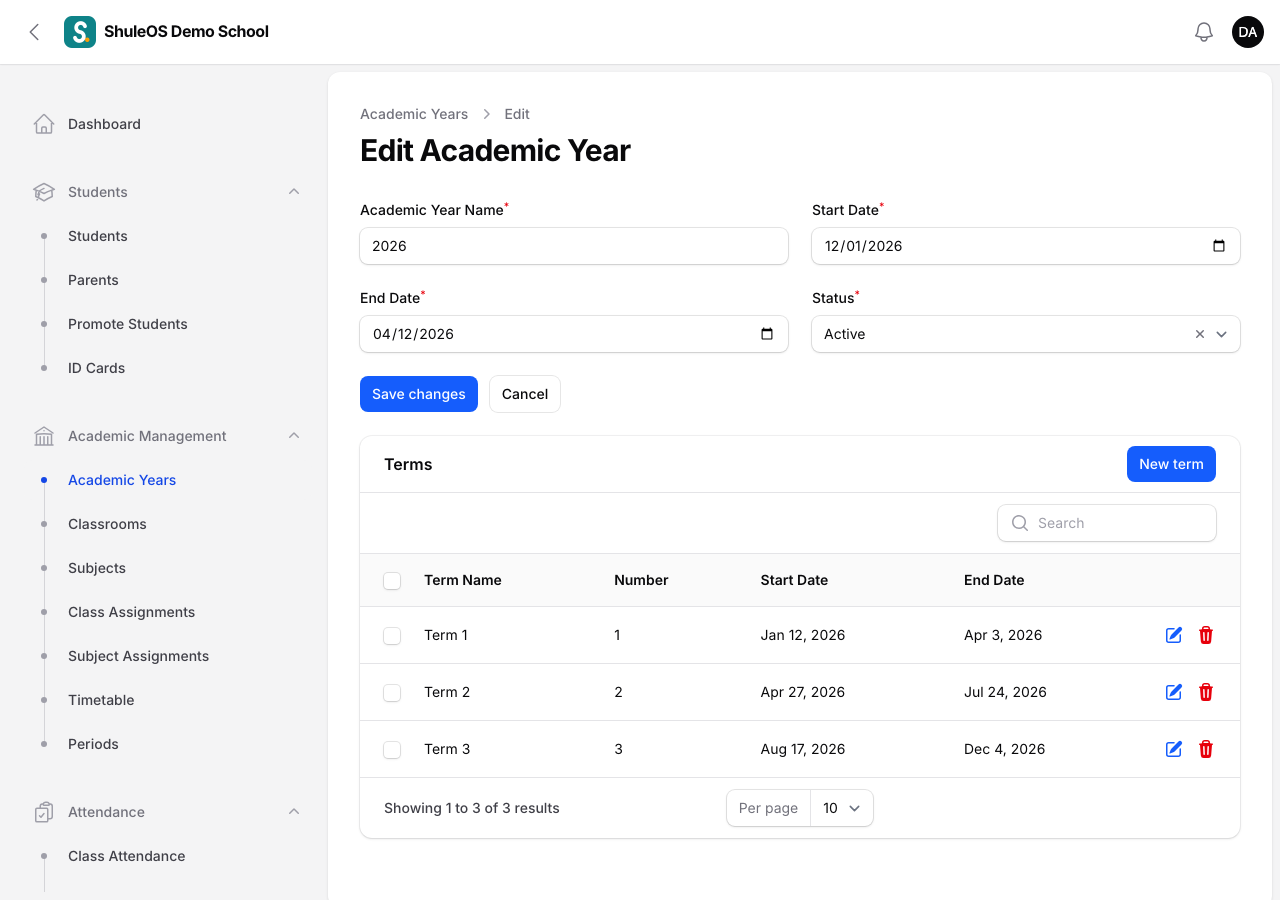The height and width of the screenshot is (900, 1280).
Task: Edit Term 1 using the pencil icon
Action: 1174,635
